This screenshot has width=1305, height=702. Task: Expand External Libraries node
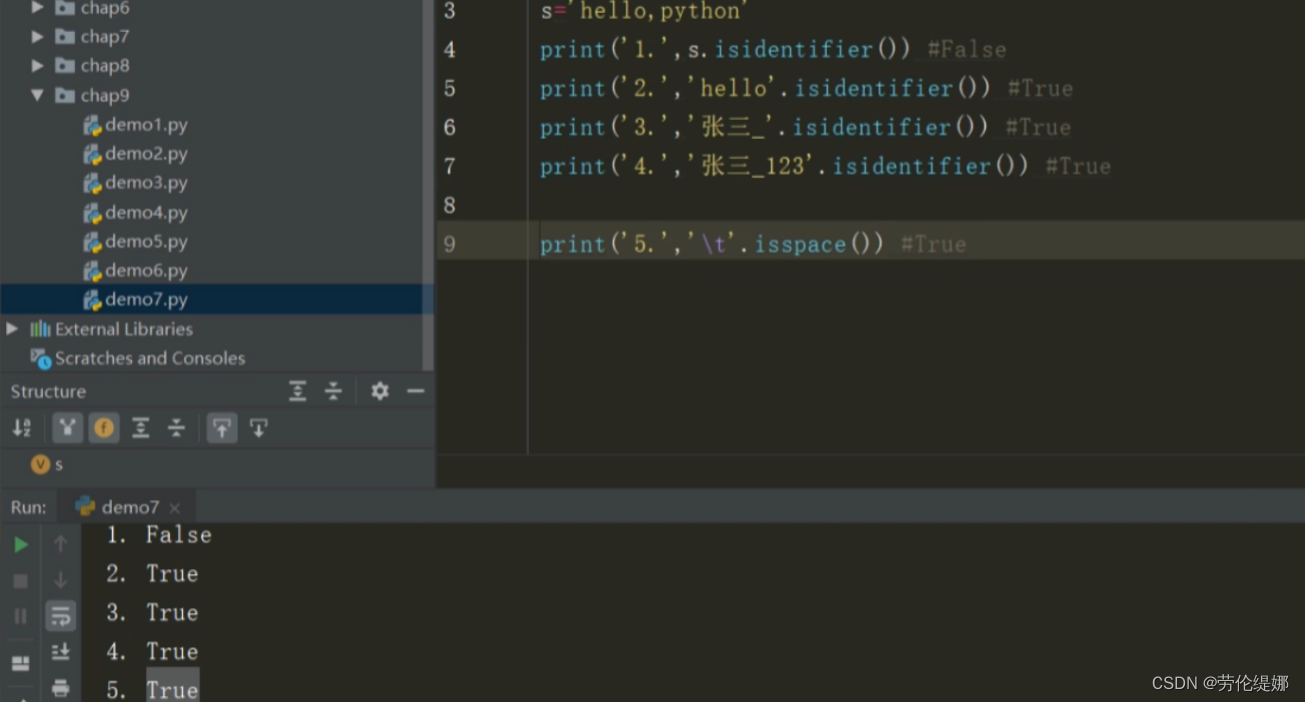(12, 328)
